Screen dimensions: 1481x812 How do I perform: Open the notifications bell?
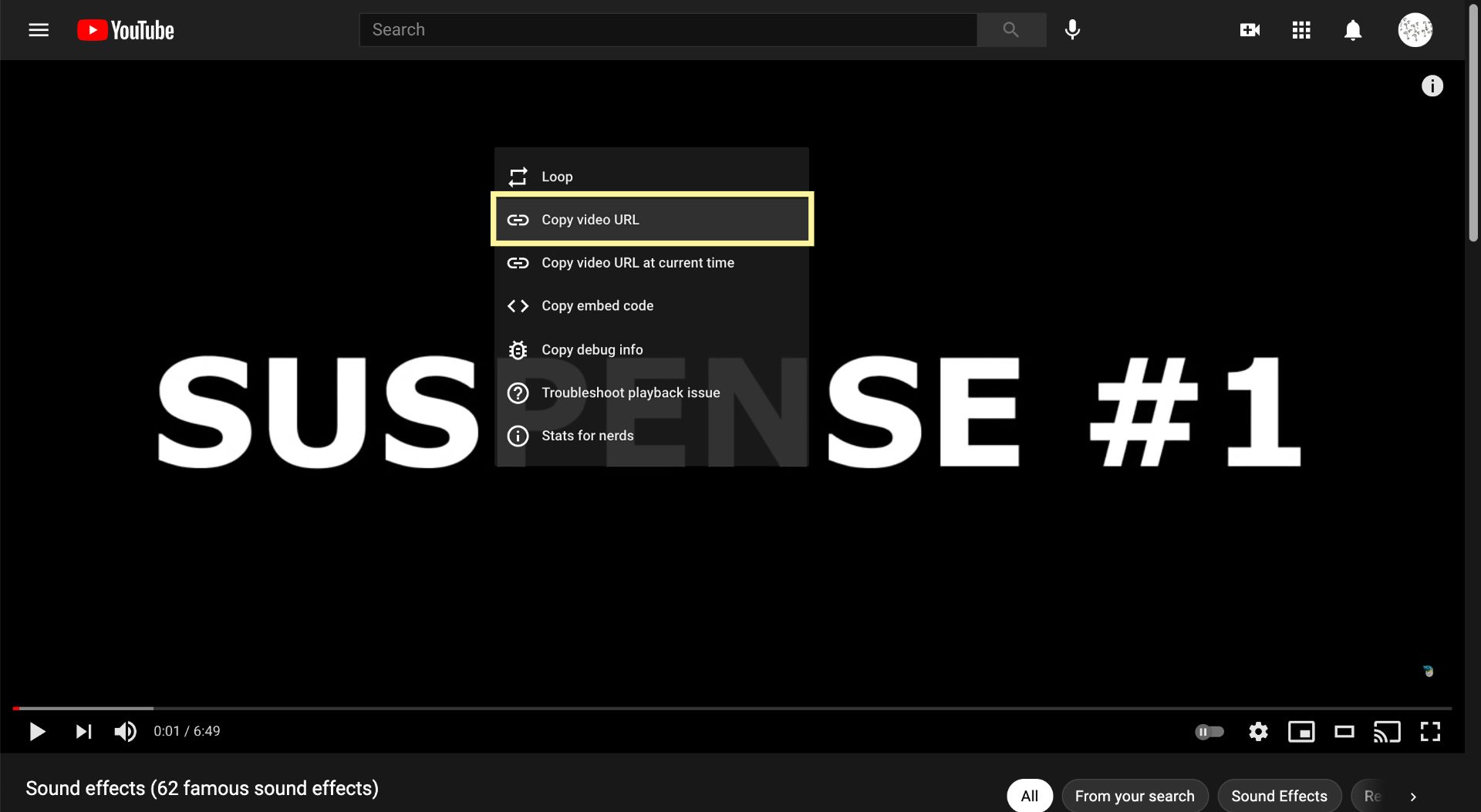1353,30
